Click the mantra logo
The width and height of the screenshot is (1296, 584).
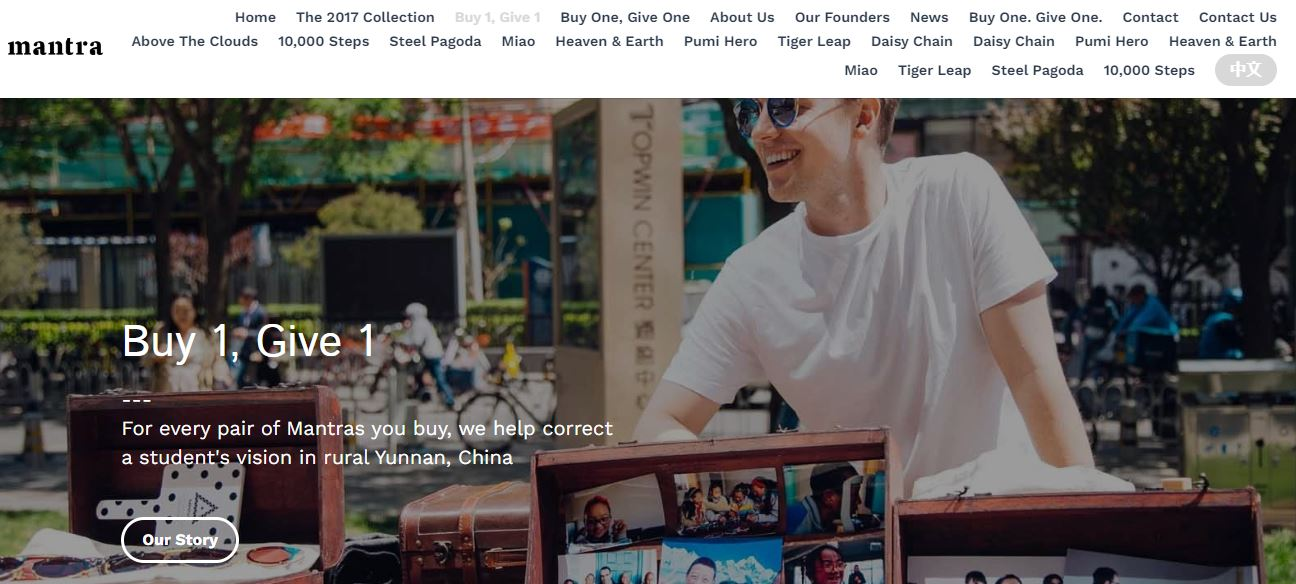click(55, 46)
